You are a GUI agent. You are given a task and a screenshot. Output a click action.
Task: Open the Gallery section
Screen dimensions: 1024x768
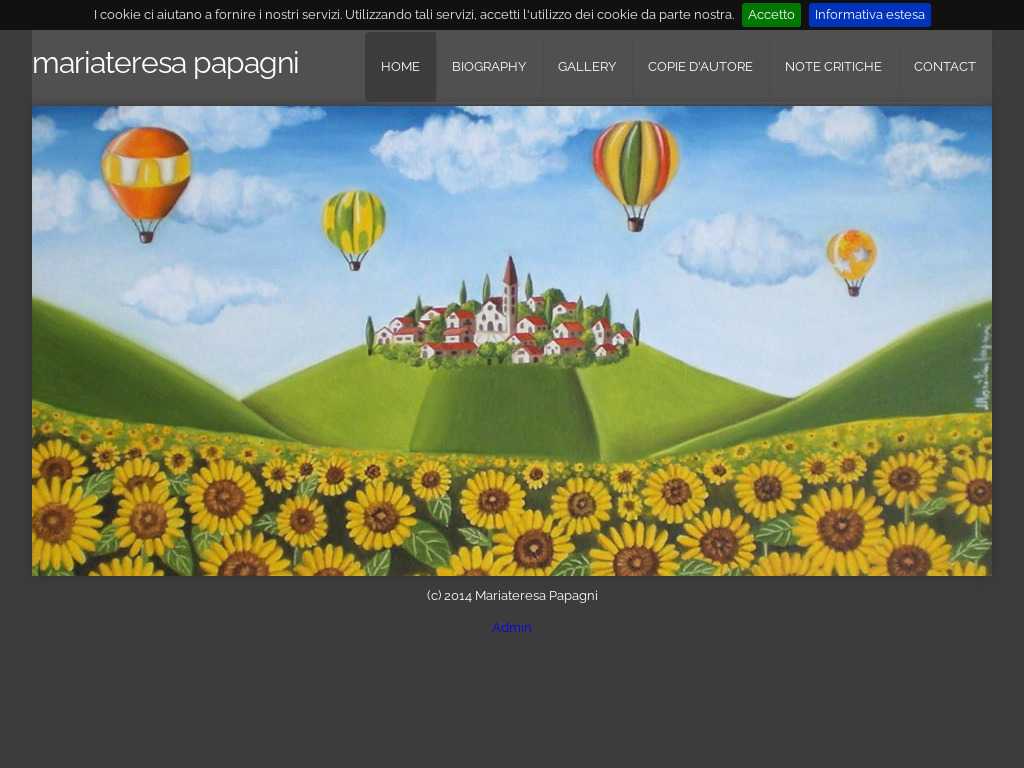tap(586, 67)
